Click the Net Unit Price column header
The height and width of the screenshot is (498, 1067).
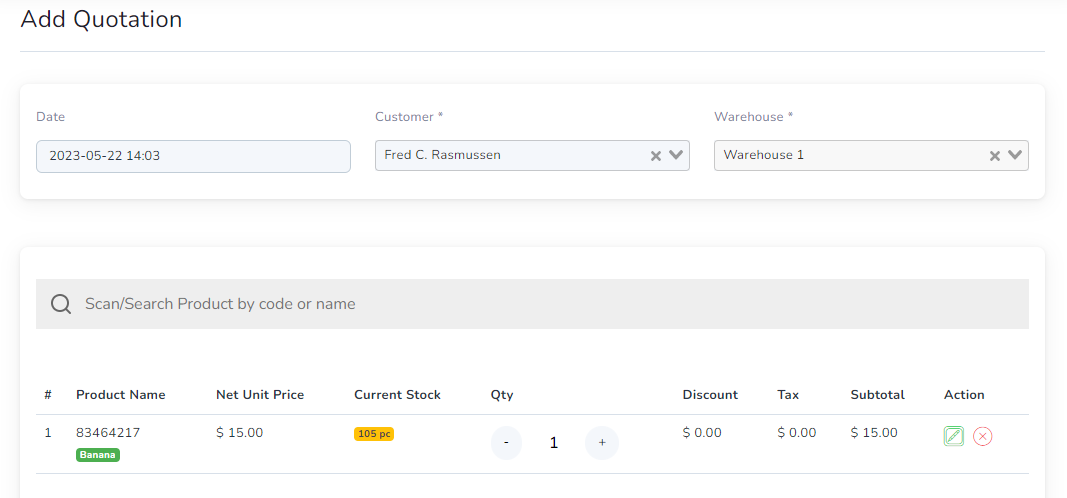coord(260,395)
